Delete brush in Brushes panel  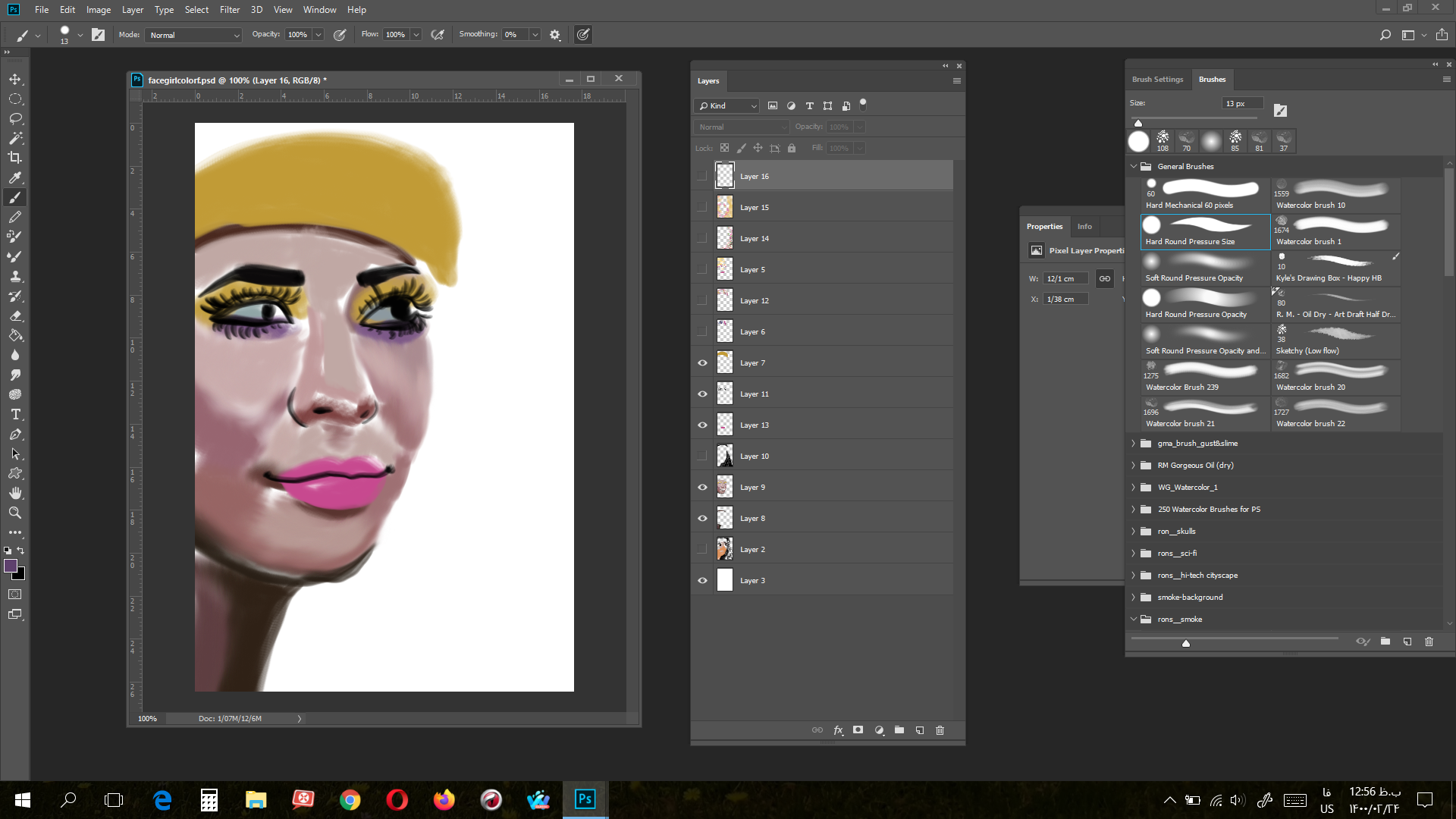click(x=1429, y=642)
